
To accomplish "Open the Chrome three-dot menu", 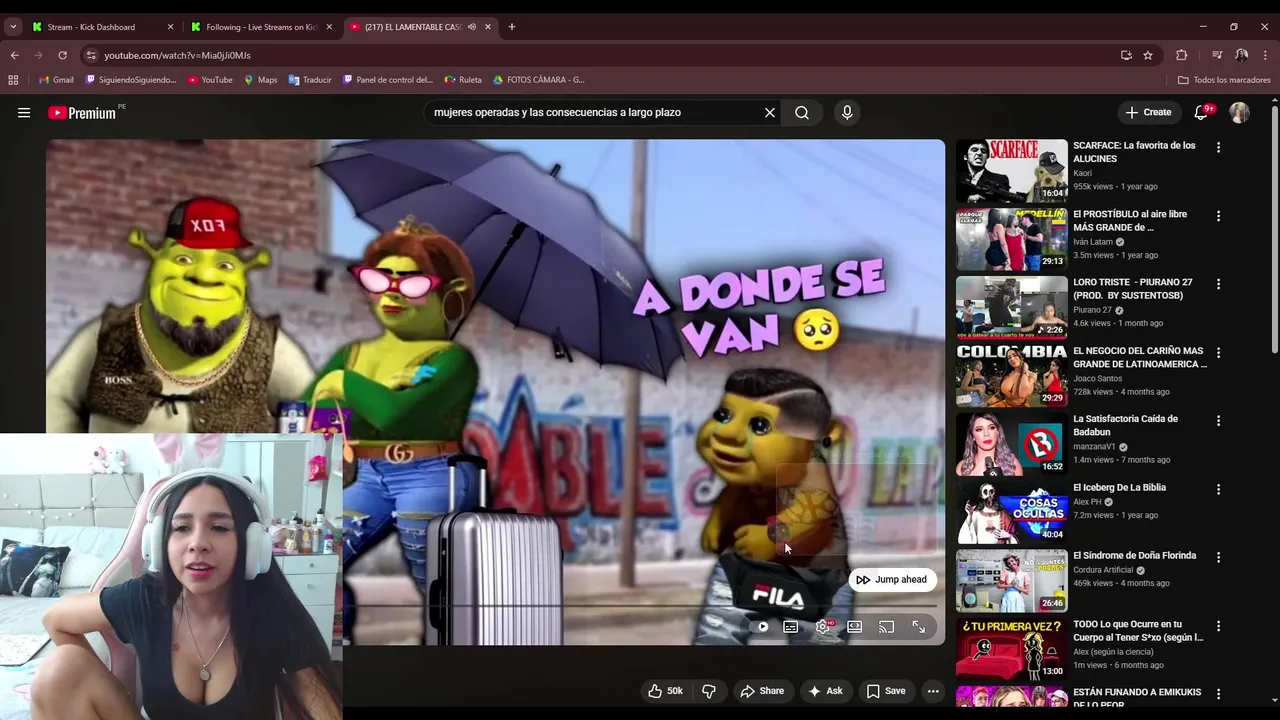I will click(1266, 55).
